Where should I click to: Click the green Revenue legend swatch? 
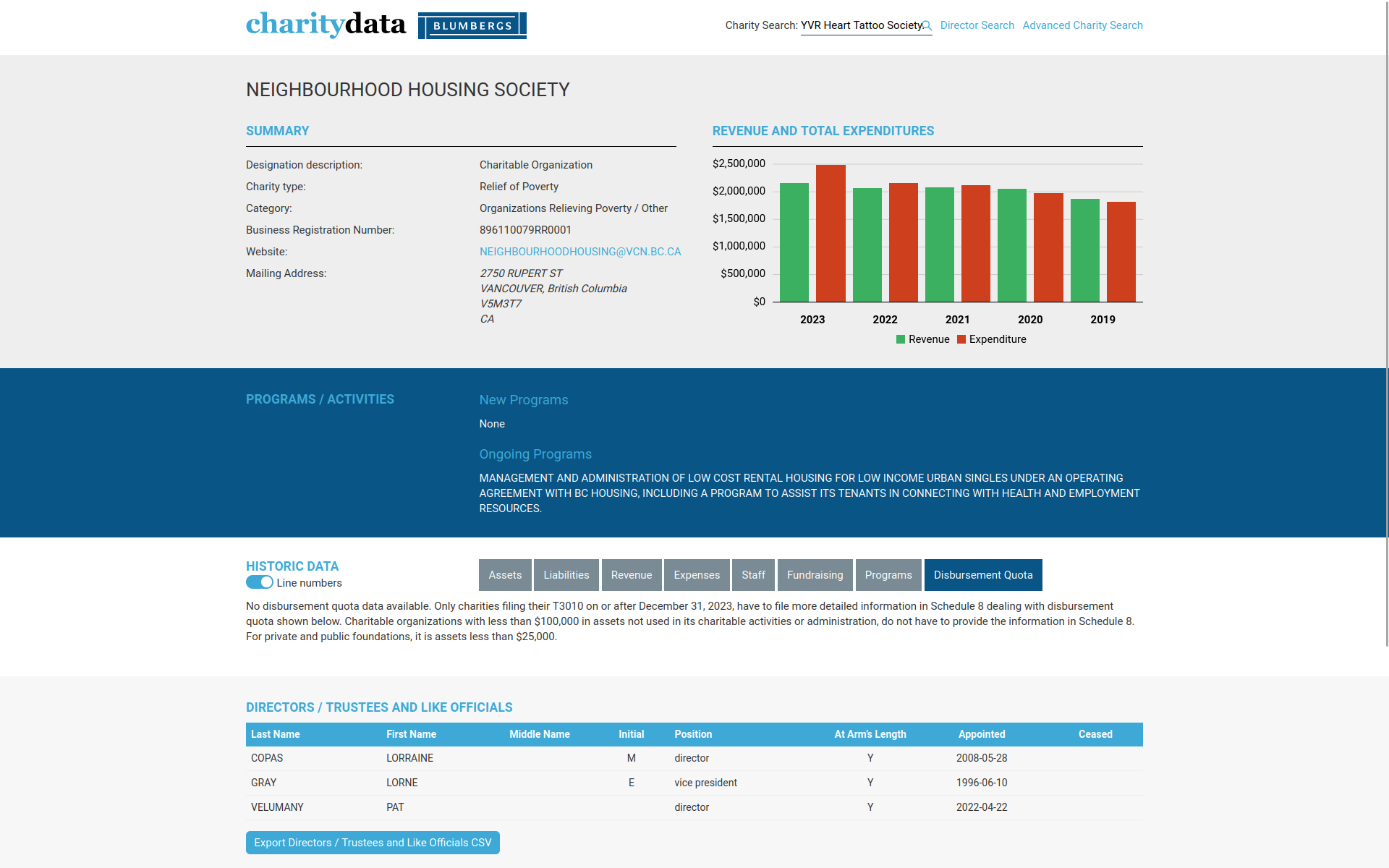click(x=901, y=339)
